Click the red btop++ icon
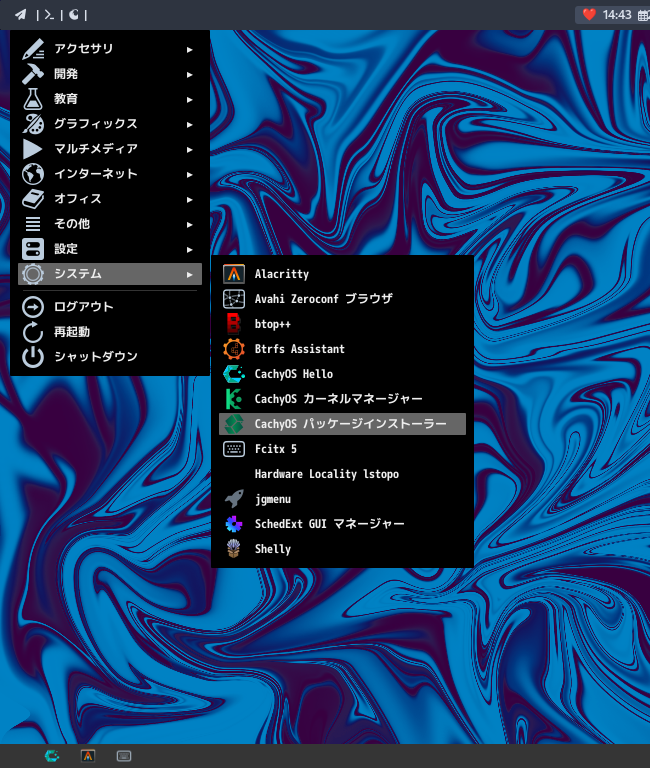This screenshot has height=768, width=650. [234, 324]
